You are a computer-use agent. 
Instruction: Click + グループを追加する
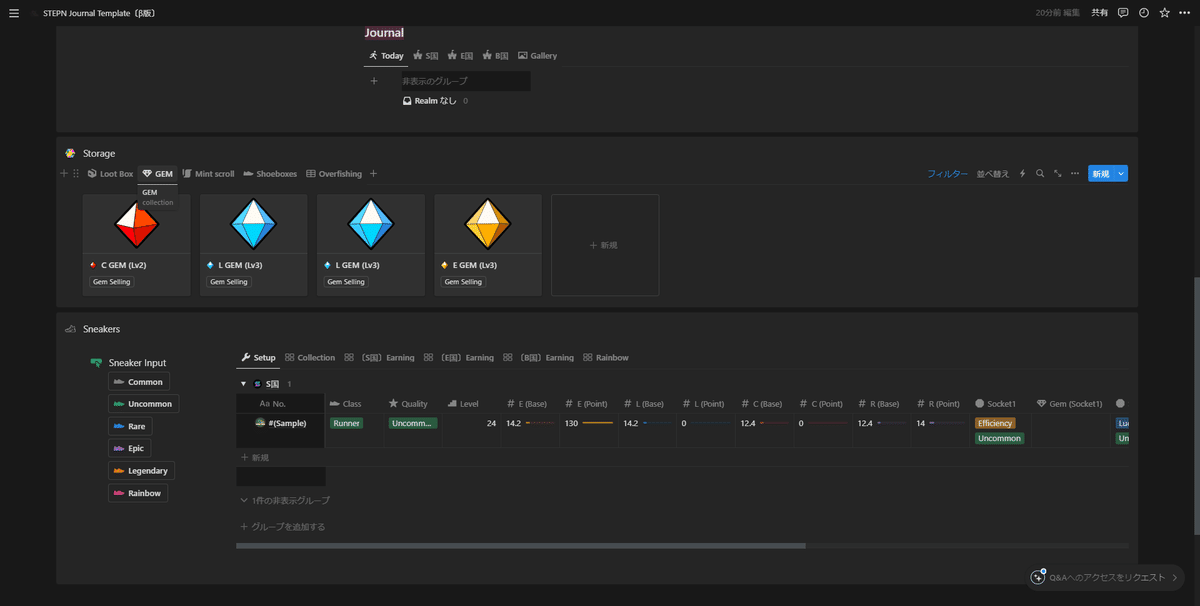click(283, 526)
